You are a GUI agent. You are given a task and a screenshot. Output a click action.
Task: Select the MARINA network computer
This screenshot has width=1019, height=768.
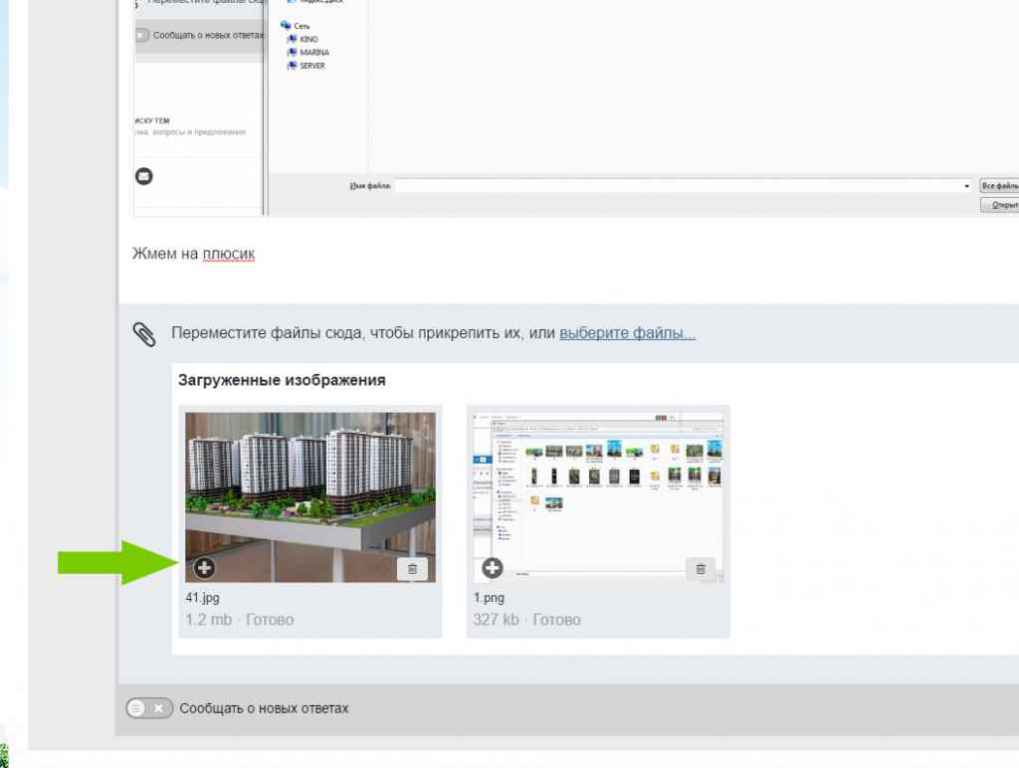tap(309, 52)
